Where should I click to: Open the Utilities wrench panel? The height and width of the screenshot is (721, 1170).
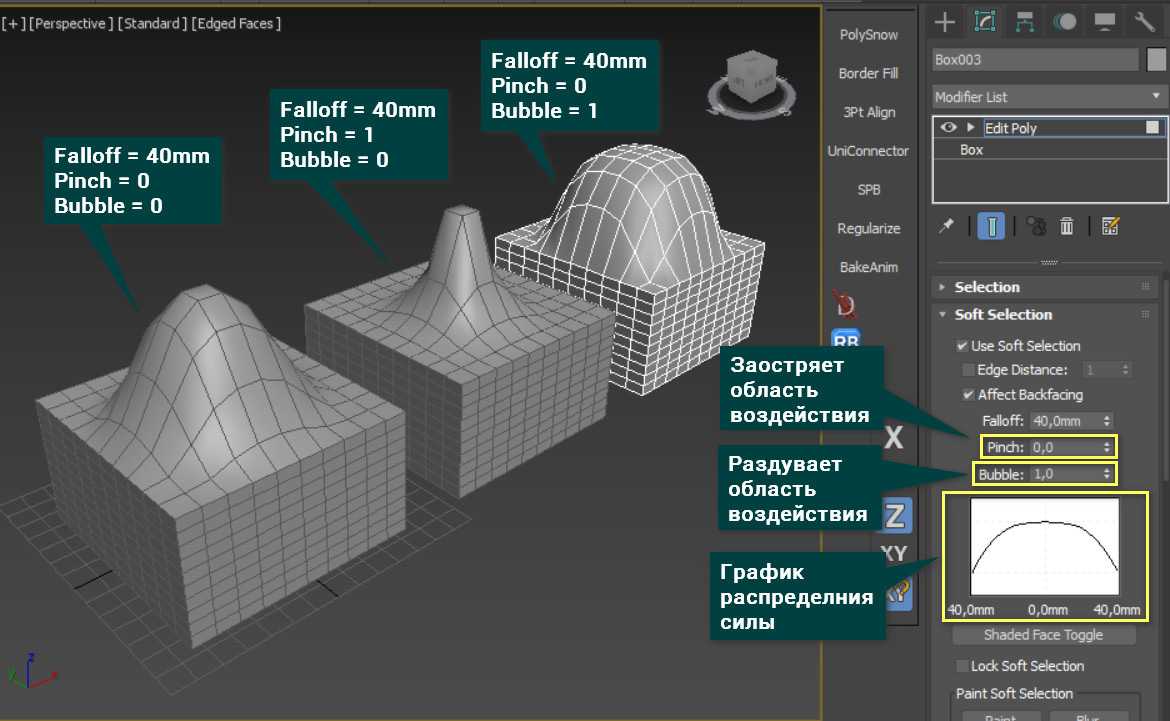[1144, 21]
